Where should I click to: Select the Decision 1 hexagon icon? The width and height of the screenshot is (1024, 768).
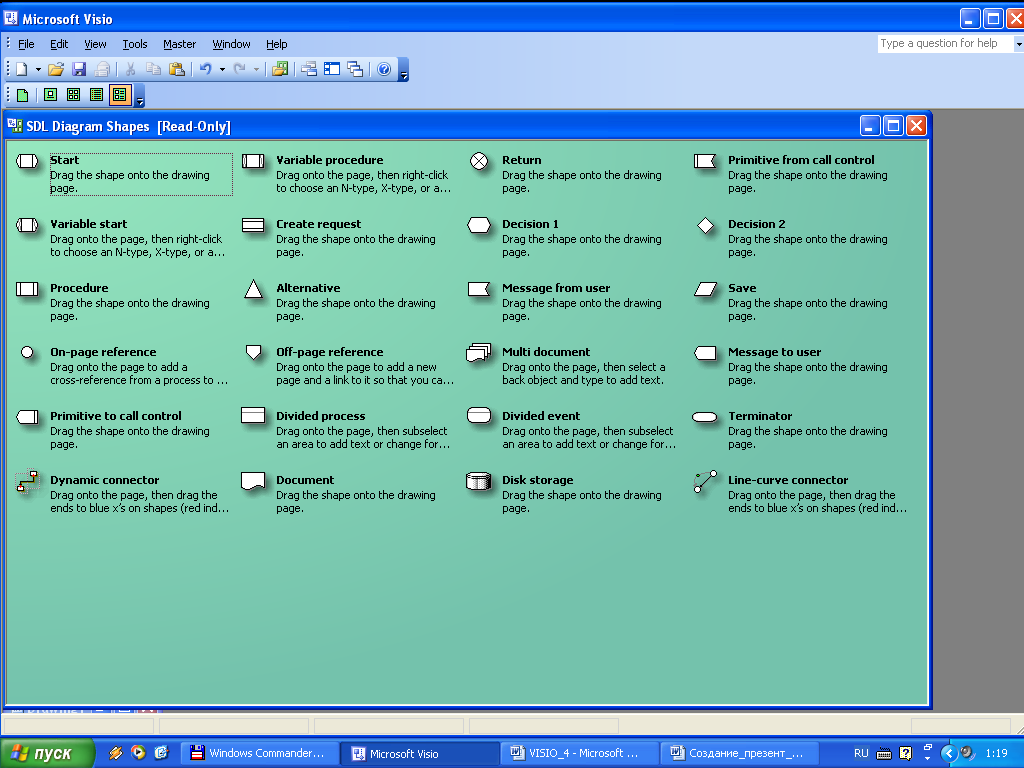click(x=479, y=225)
